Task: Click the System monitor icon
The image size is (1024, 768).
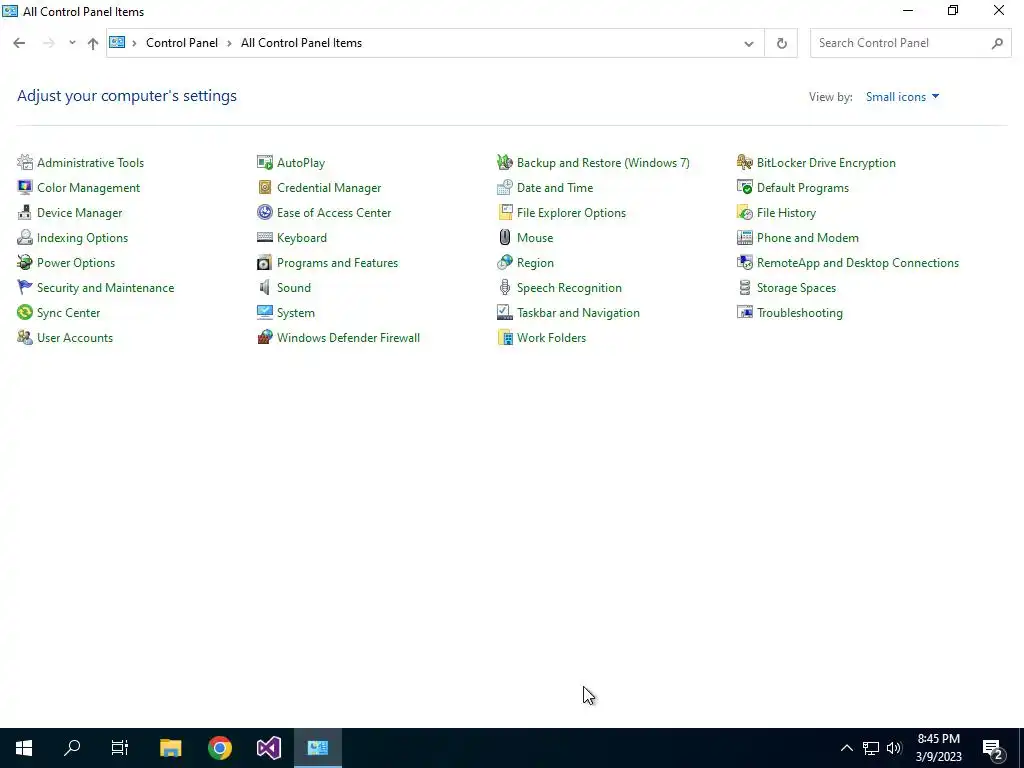Action: tap(264, 312)
